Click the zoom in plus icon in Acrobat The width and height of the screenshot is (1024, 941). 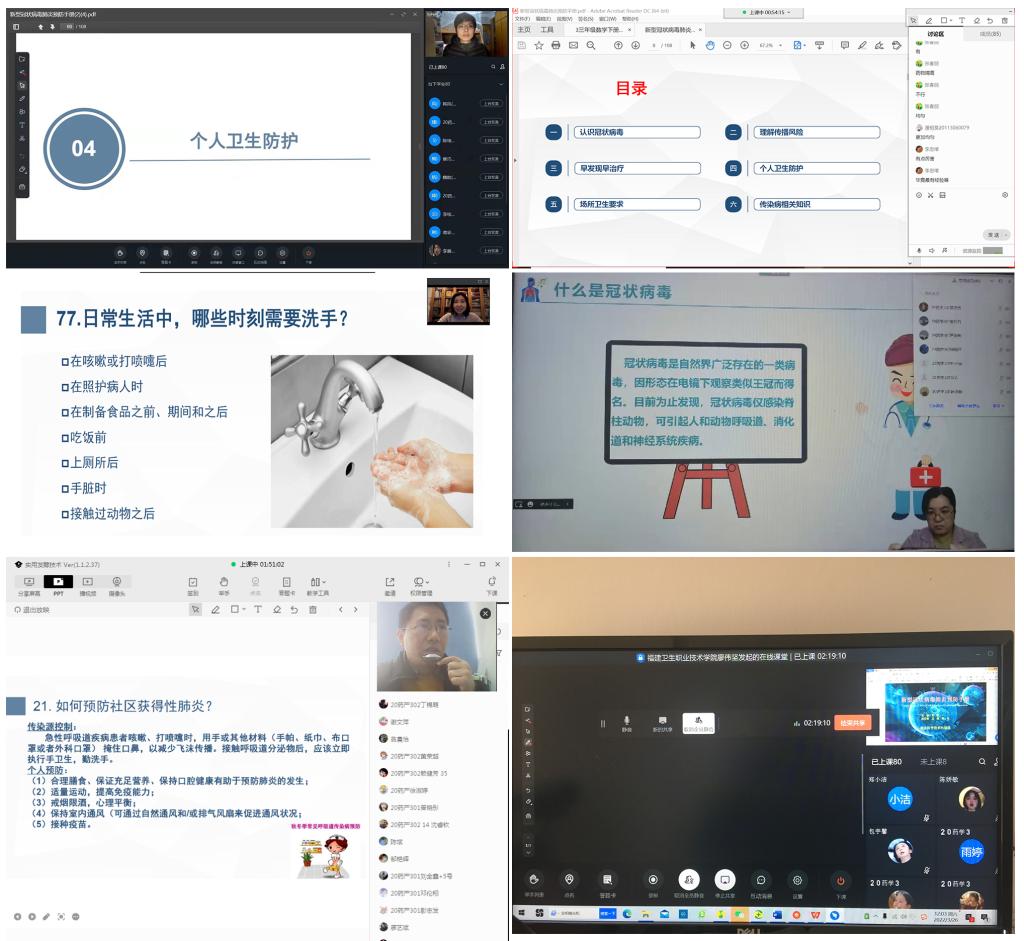point(744,45)
